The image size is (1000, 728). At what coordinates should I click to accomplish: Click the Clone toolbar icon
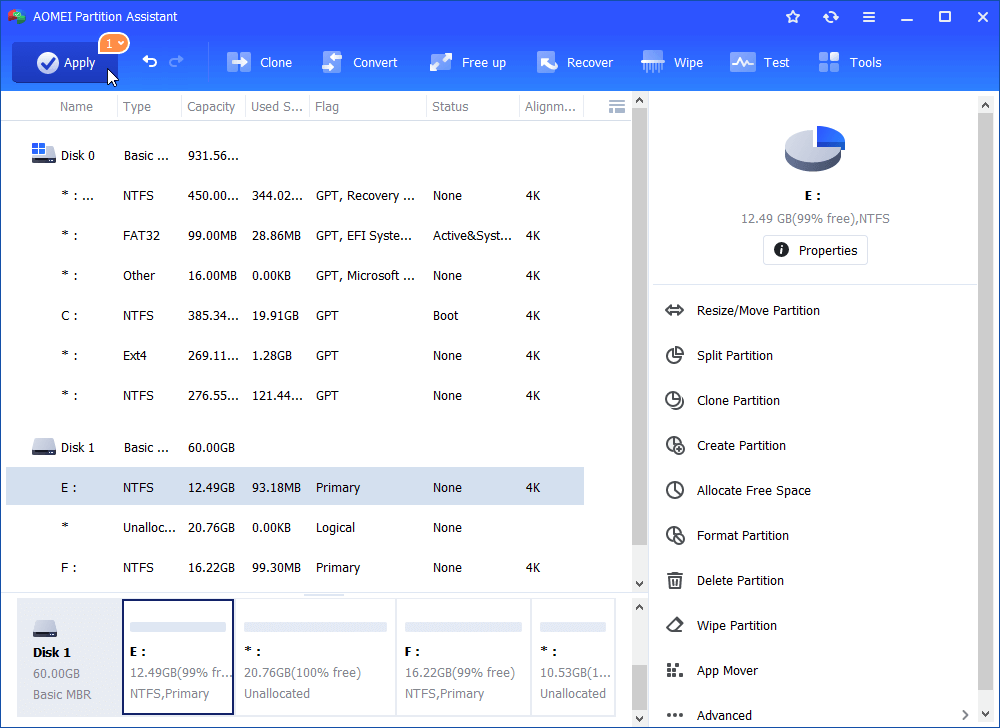tap(239, 62)
